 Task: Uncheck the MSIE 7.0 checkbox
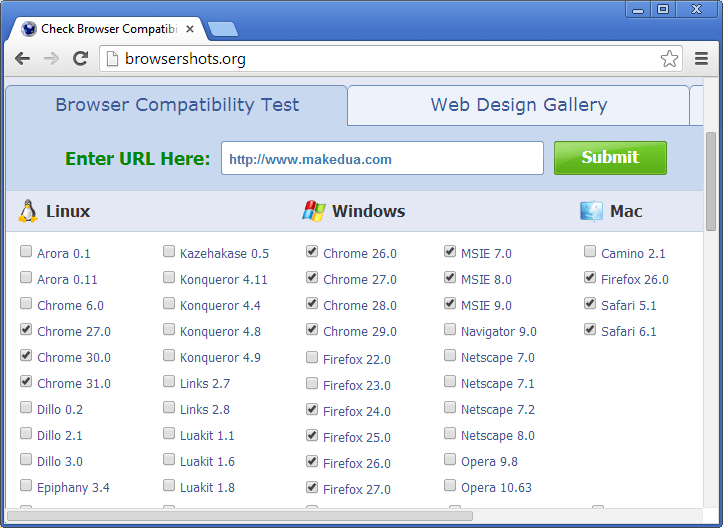[x=450, y=251]
